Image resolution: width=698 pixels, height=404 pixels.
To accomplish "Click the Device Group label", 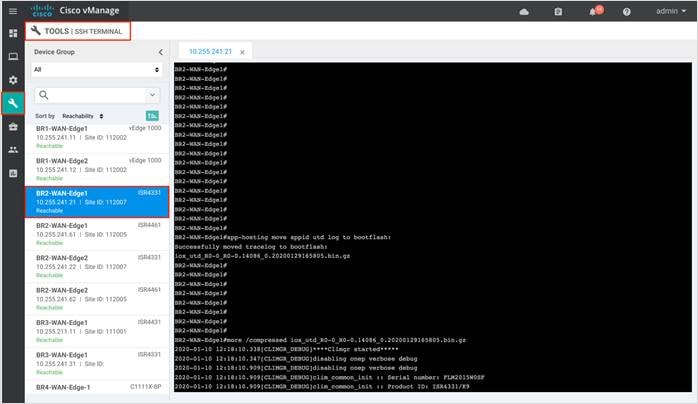I will pos(54,52).
